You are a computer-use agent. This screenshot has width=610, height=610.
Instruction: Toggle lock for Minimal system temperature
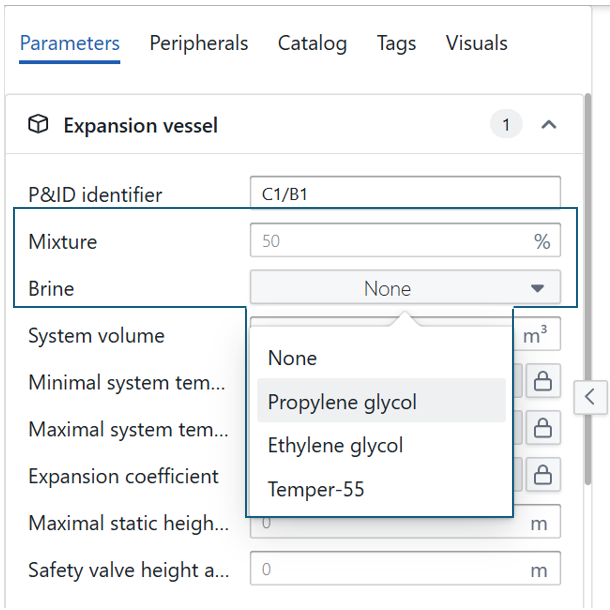(x=543, y=381)
